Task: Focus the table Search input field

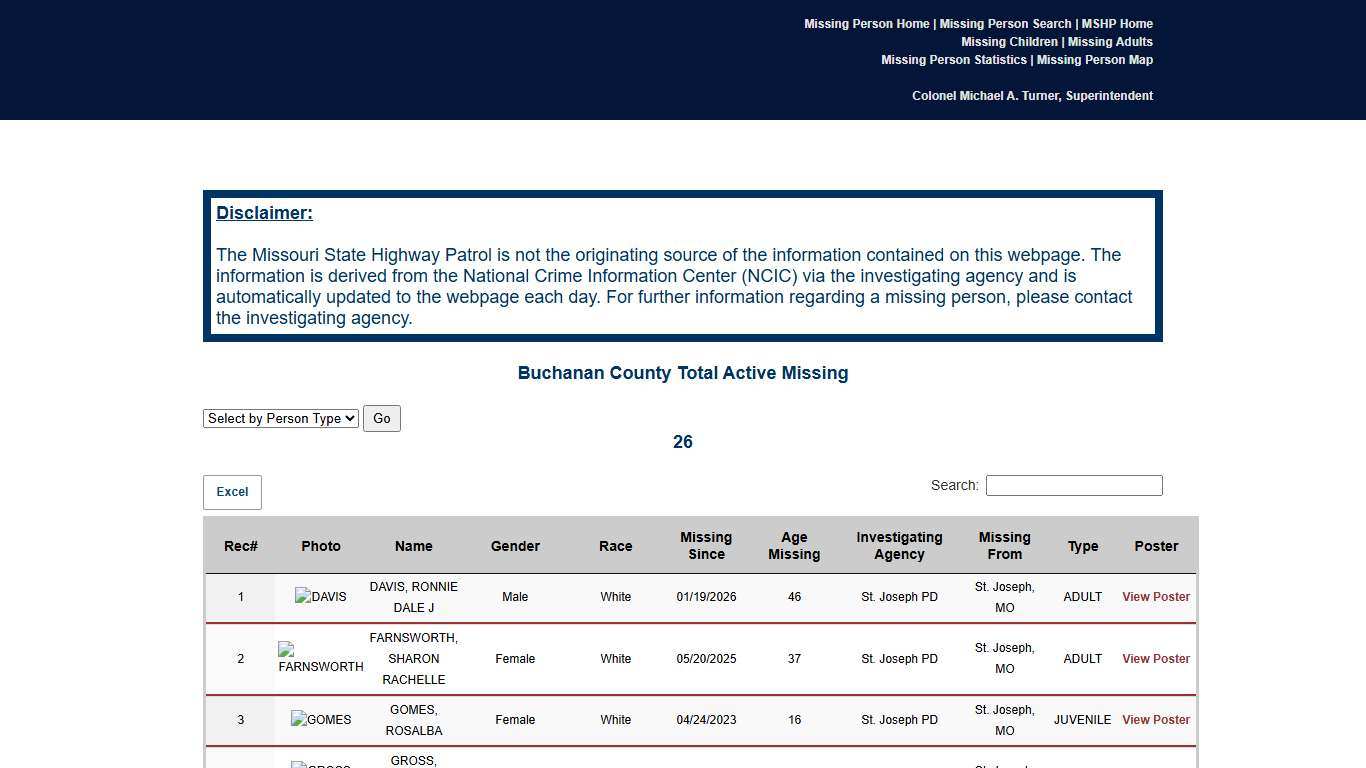Action: click(x=1073, y=486)
